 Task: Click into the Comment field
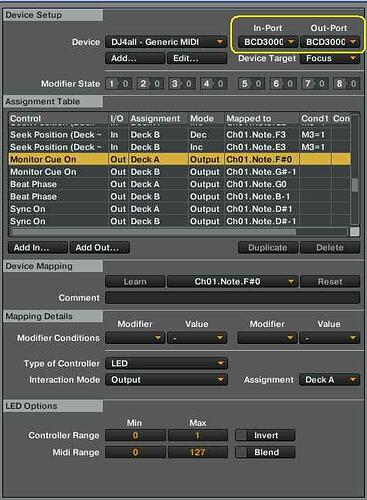(x=233, y=298)
